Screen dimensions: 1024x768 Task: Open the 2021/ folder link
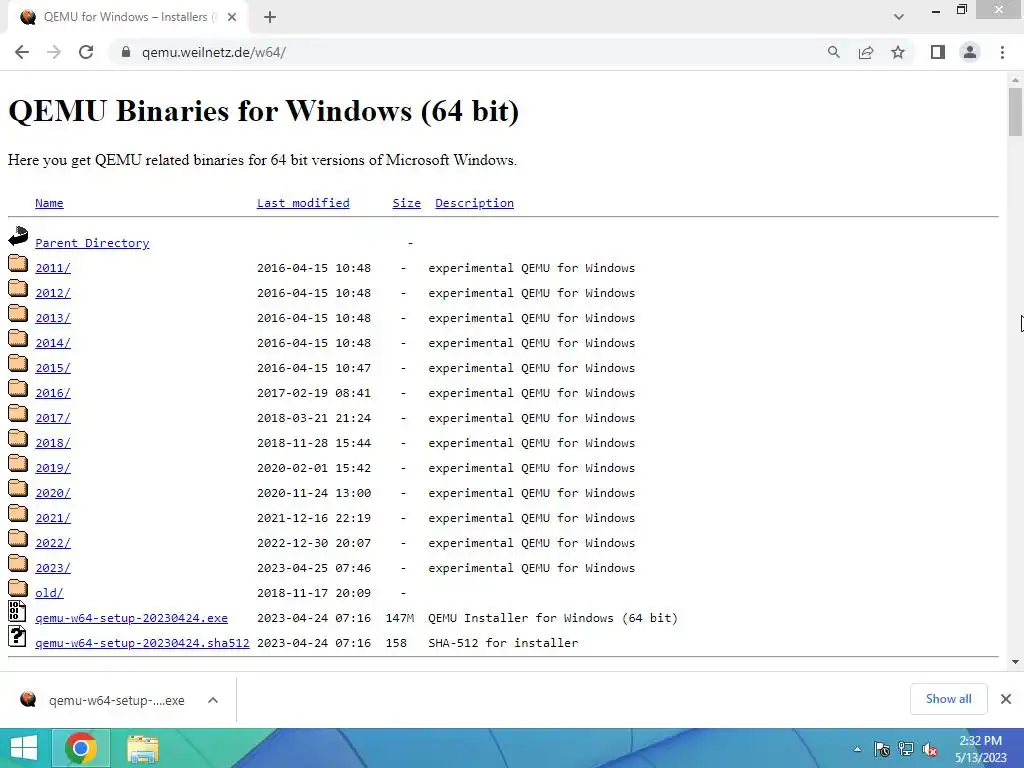[x=53, y=518]
